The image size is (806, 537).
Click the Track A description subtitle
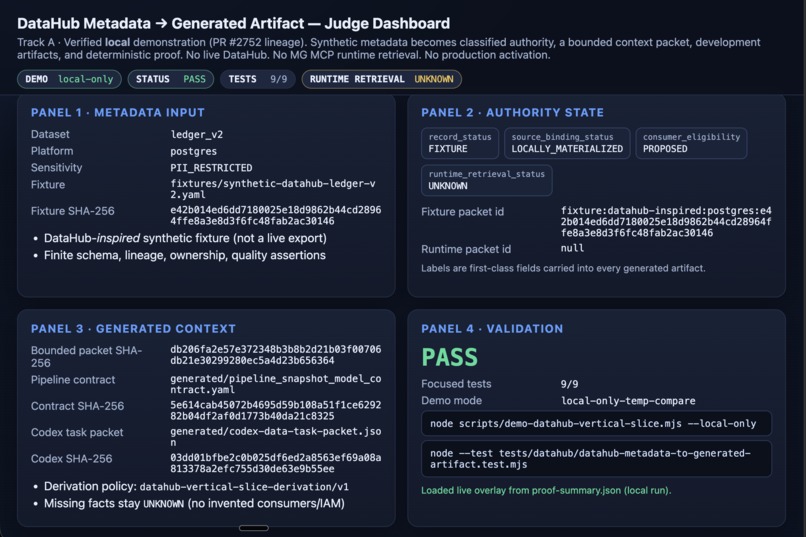pos(389,49)
